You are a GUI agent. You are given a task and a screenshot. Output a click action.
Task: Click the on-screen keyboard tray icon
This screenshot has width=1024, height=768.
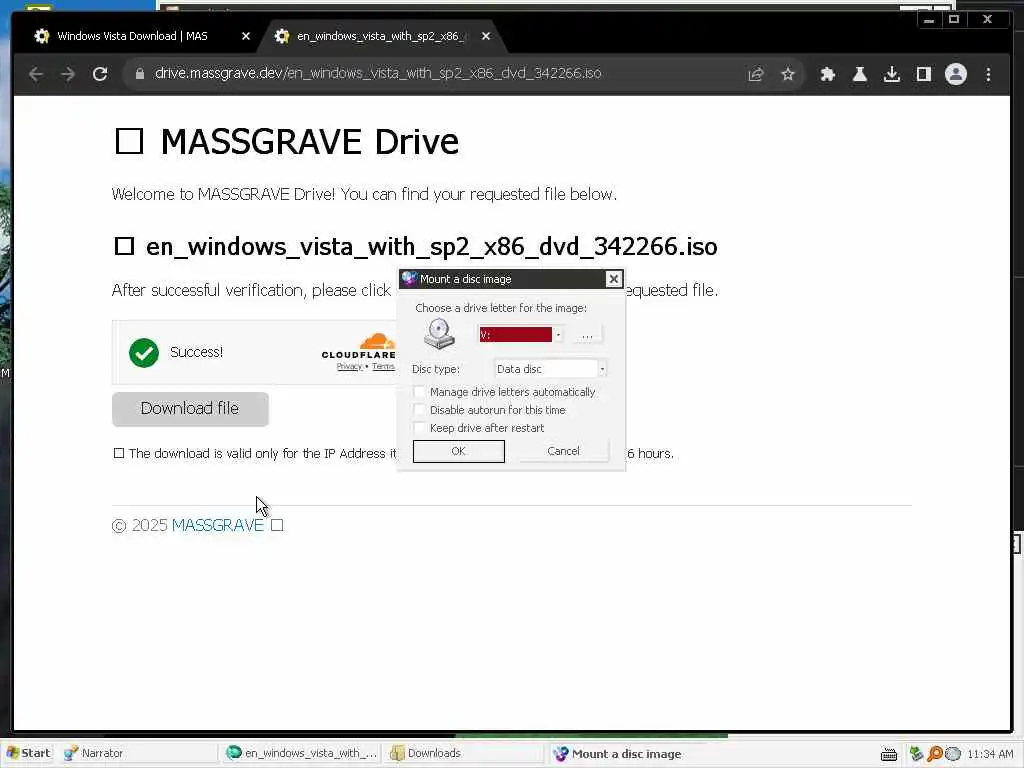889,754
